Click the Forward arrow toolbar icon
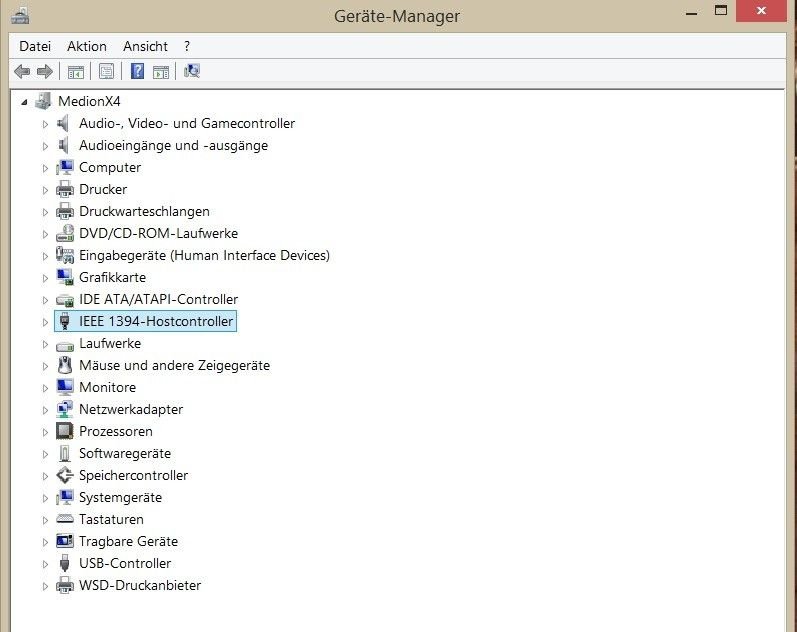The height and width of the screenshot is (632, 797). click(x=45, y=72)
